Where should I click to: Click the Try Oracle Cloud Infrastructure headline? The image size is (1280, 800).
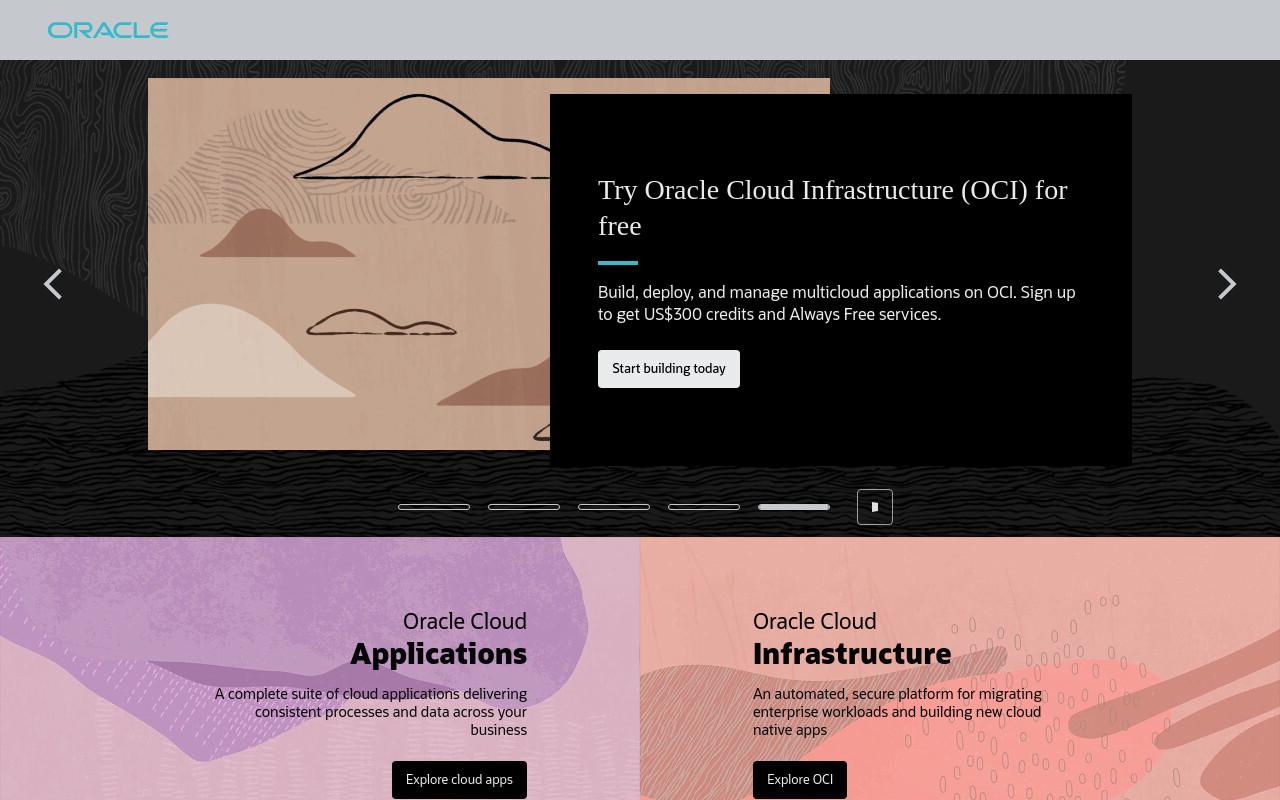tap(833, 207)
